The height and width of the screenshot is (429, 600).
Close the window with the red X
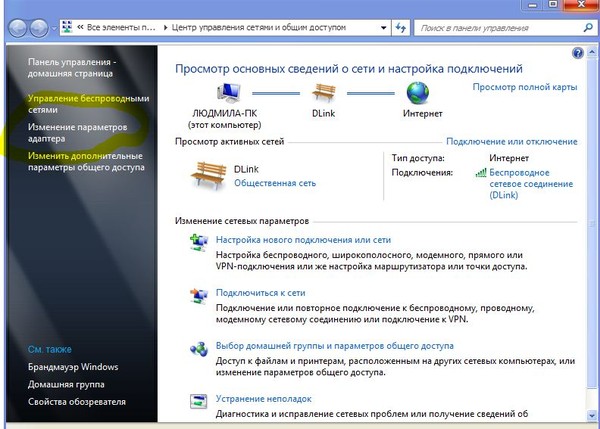coord(581,5)
